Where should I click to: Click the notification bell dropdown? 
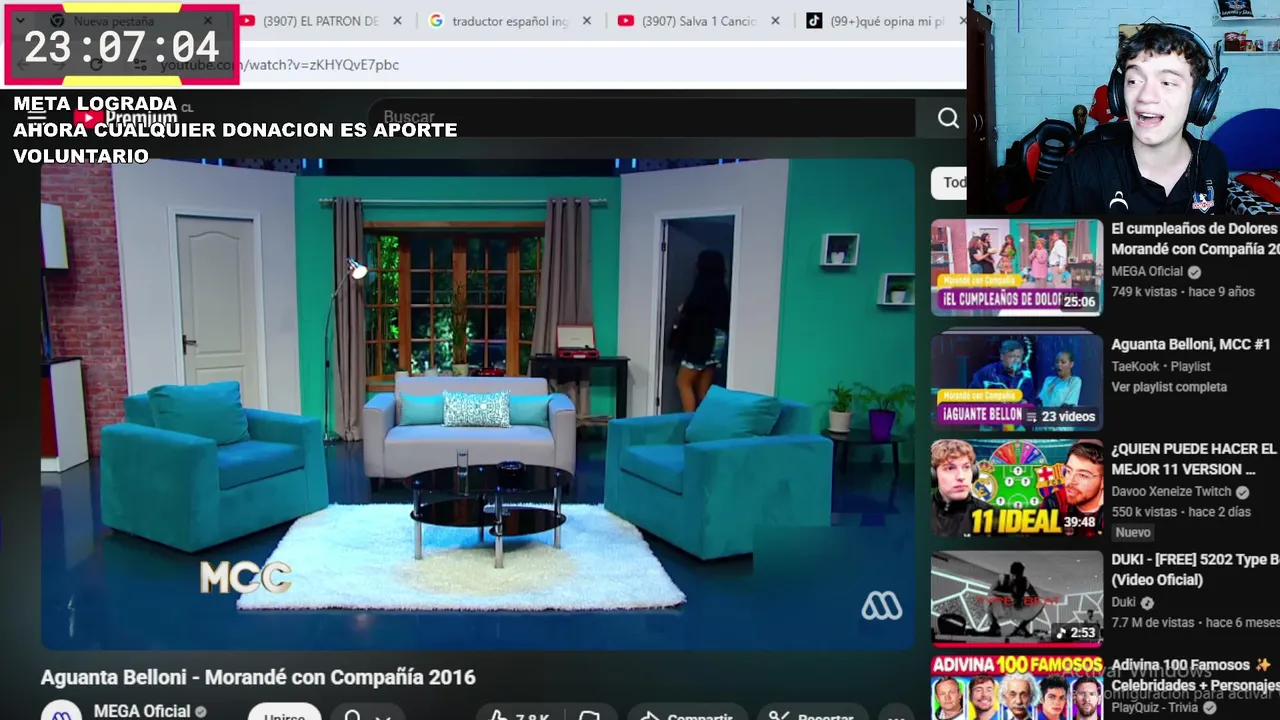[x=366, y=715]
